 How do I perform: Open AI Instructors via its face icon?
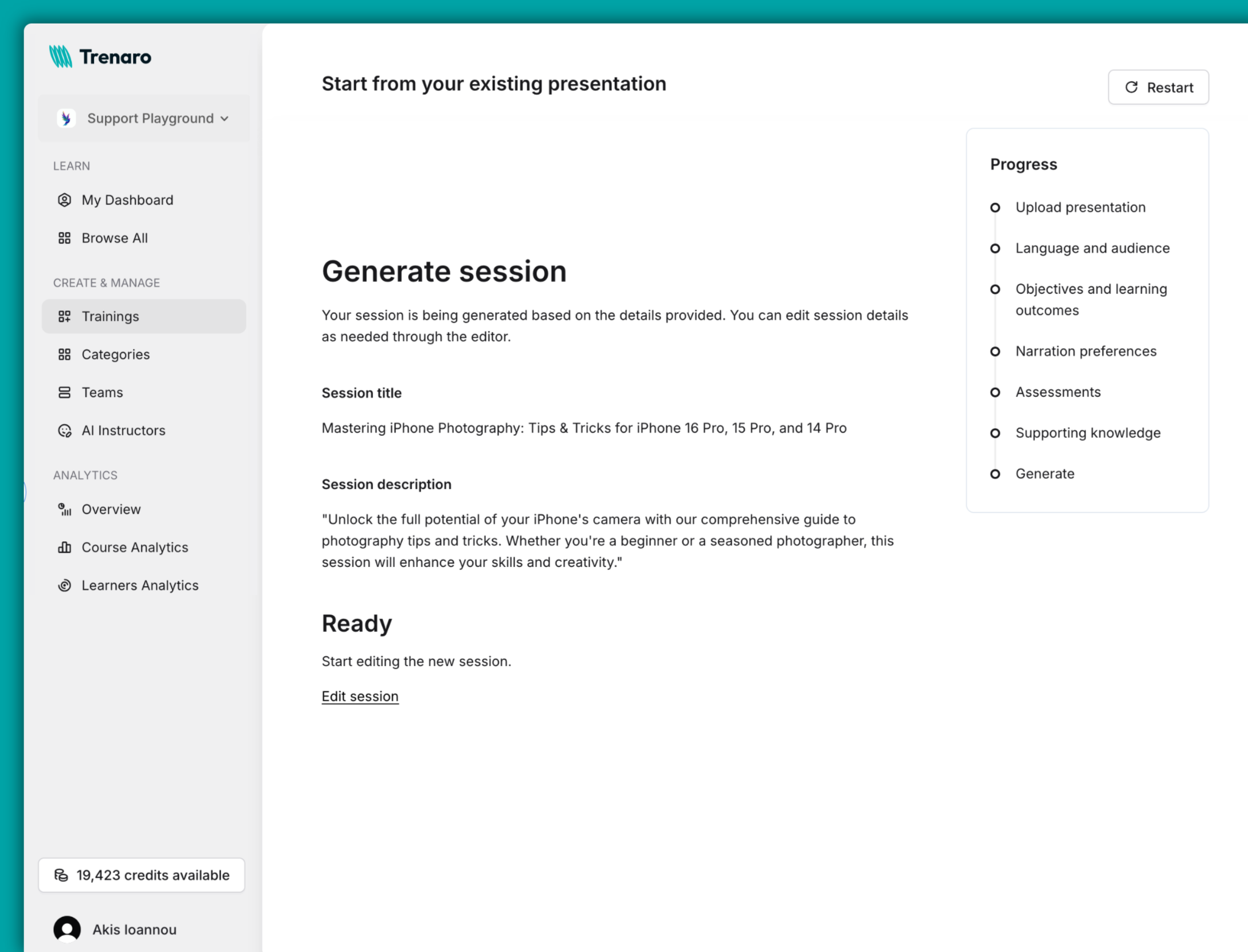(x=64, y=430)
